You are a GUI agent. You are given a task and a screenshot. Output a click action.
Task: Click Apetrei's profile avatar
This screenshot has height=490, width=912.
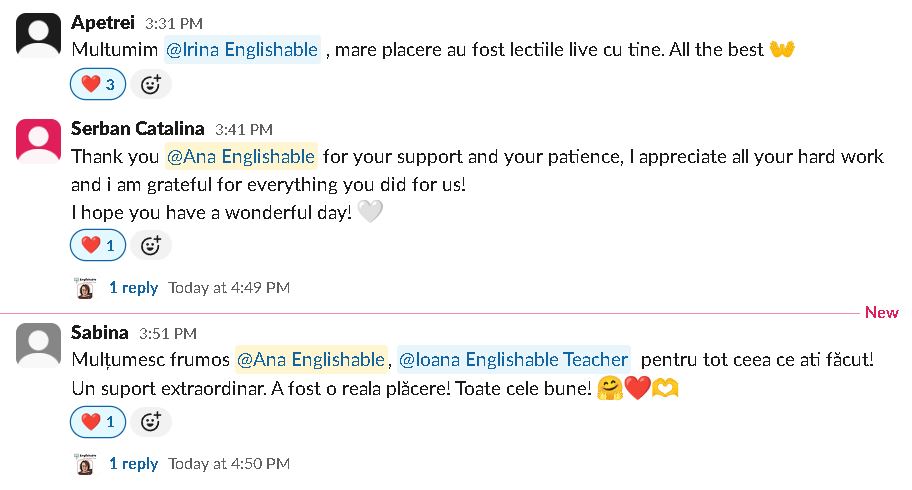click(x=39, y=36)
